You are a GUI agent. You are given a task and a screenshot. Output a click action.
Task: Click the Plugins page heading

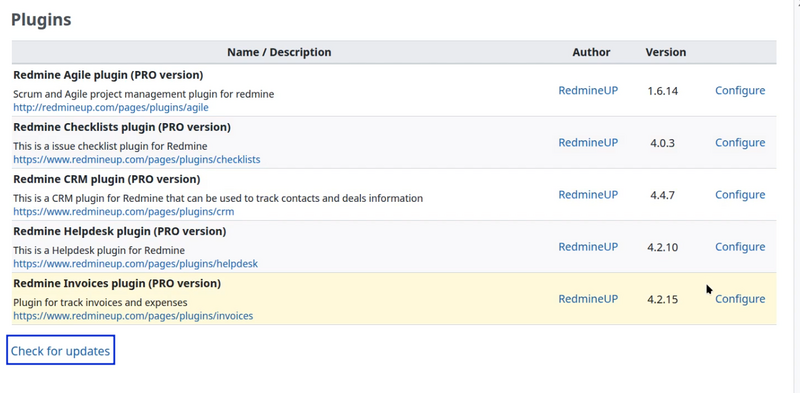pyautogui.click(x=41, y=20)
